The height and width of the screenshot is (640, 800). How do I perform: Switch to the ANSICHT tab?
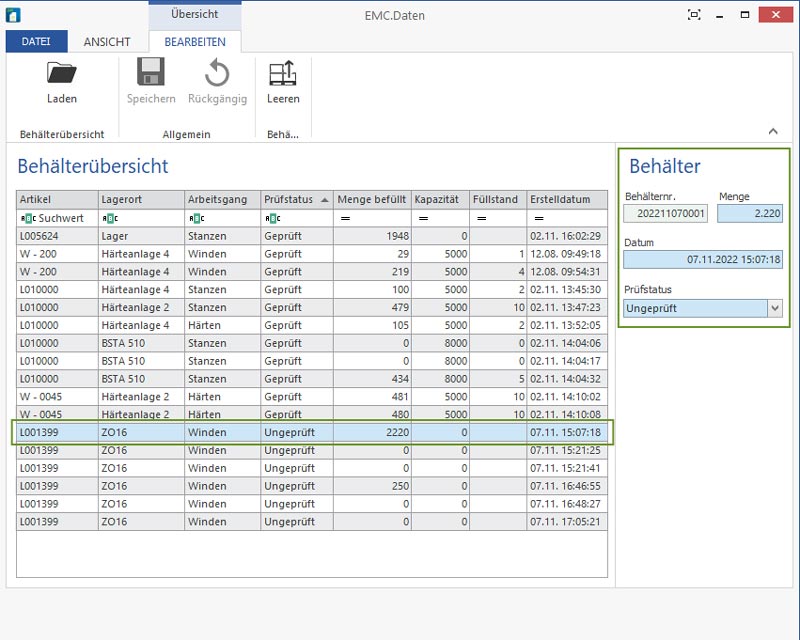pyautogui.click(x=108, y=42)
